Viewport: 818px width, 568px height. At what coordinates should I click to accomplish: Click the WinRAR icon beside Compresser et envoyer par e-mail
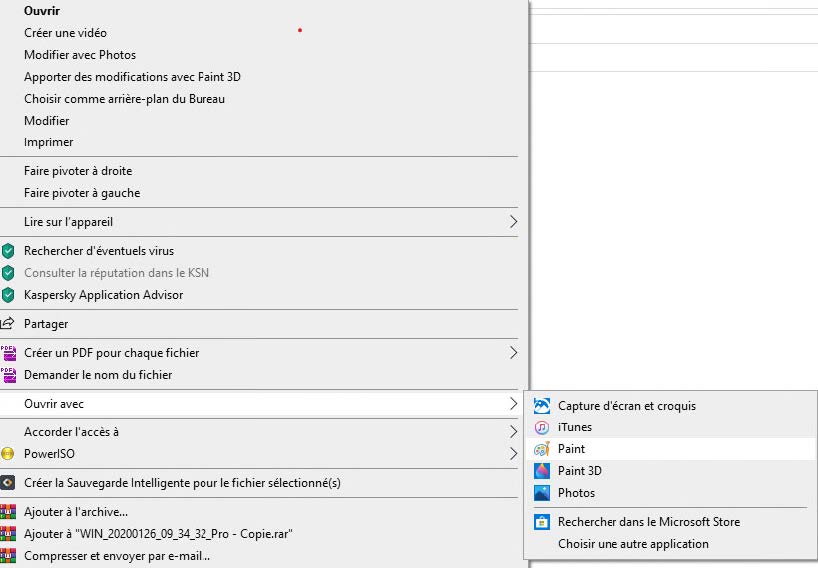tap(8, 556)
